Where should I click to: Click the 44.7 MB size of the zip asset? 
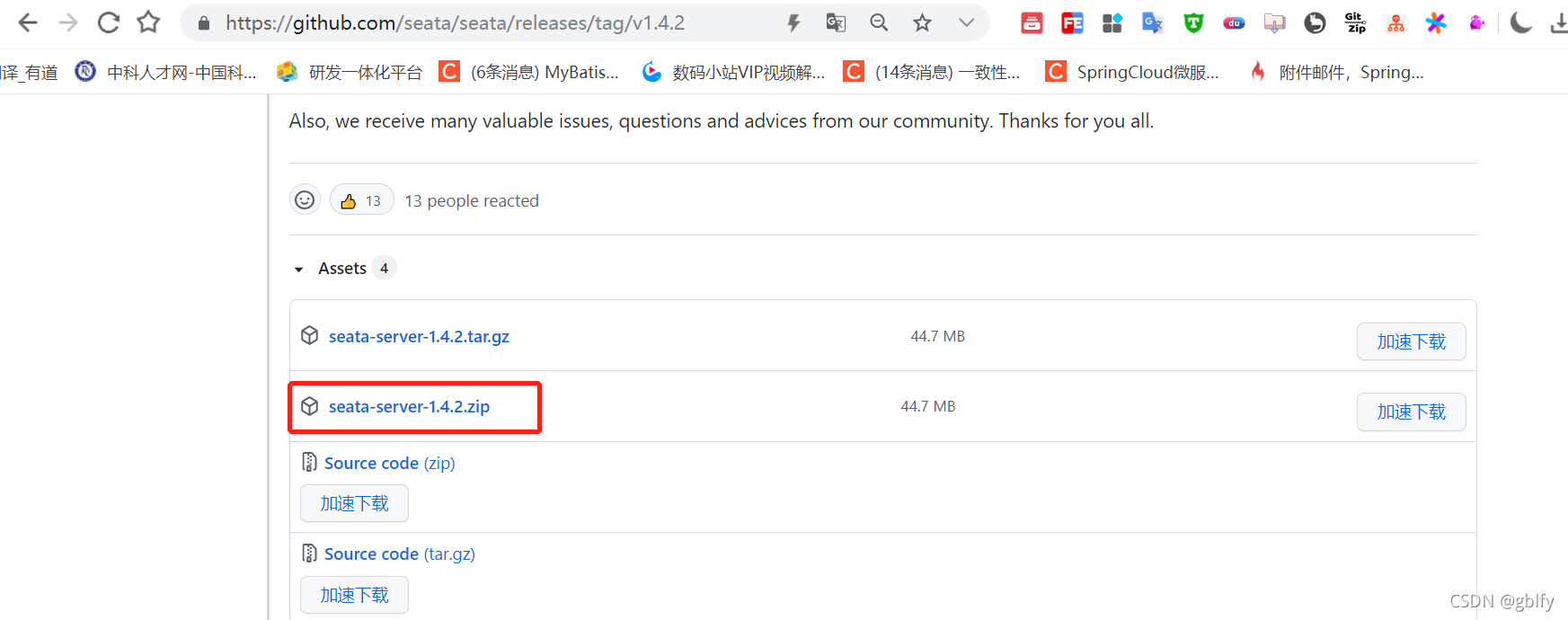(928, 406)
